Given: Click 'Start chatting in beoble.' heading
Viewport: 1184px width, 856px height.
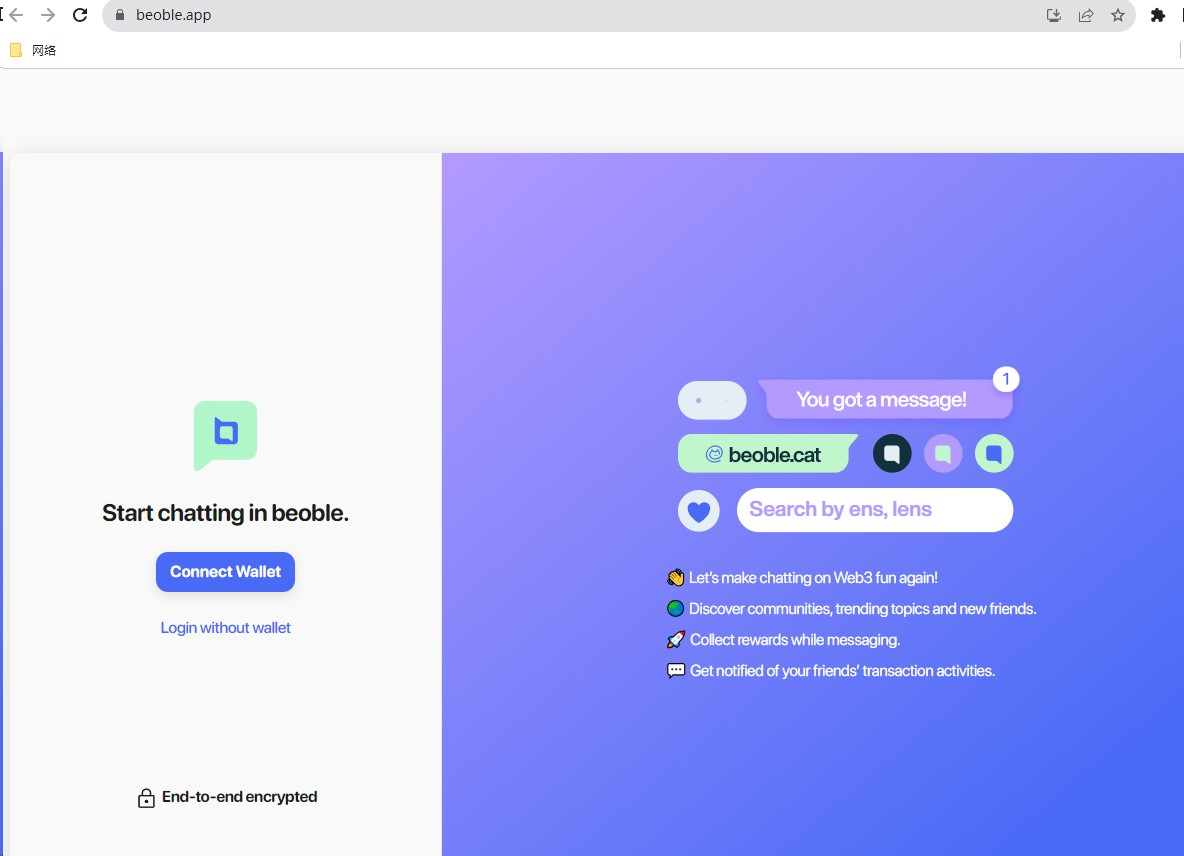Looking at the screenshot, I should click(225, 513).
